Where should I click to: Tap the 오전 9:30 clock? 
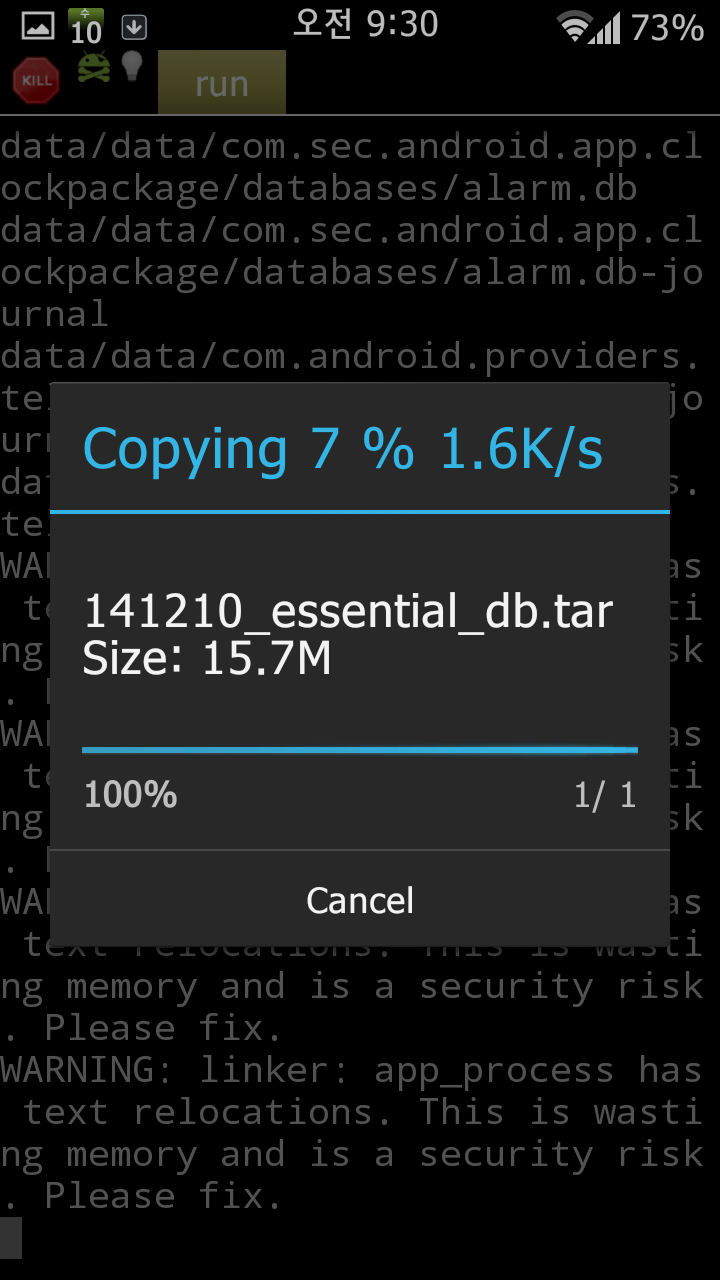[365, 24]
